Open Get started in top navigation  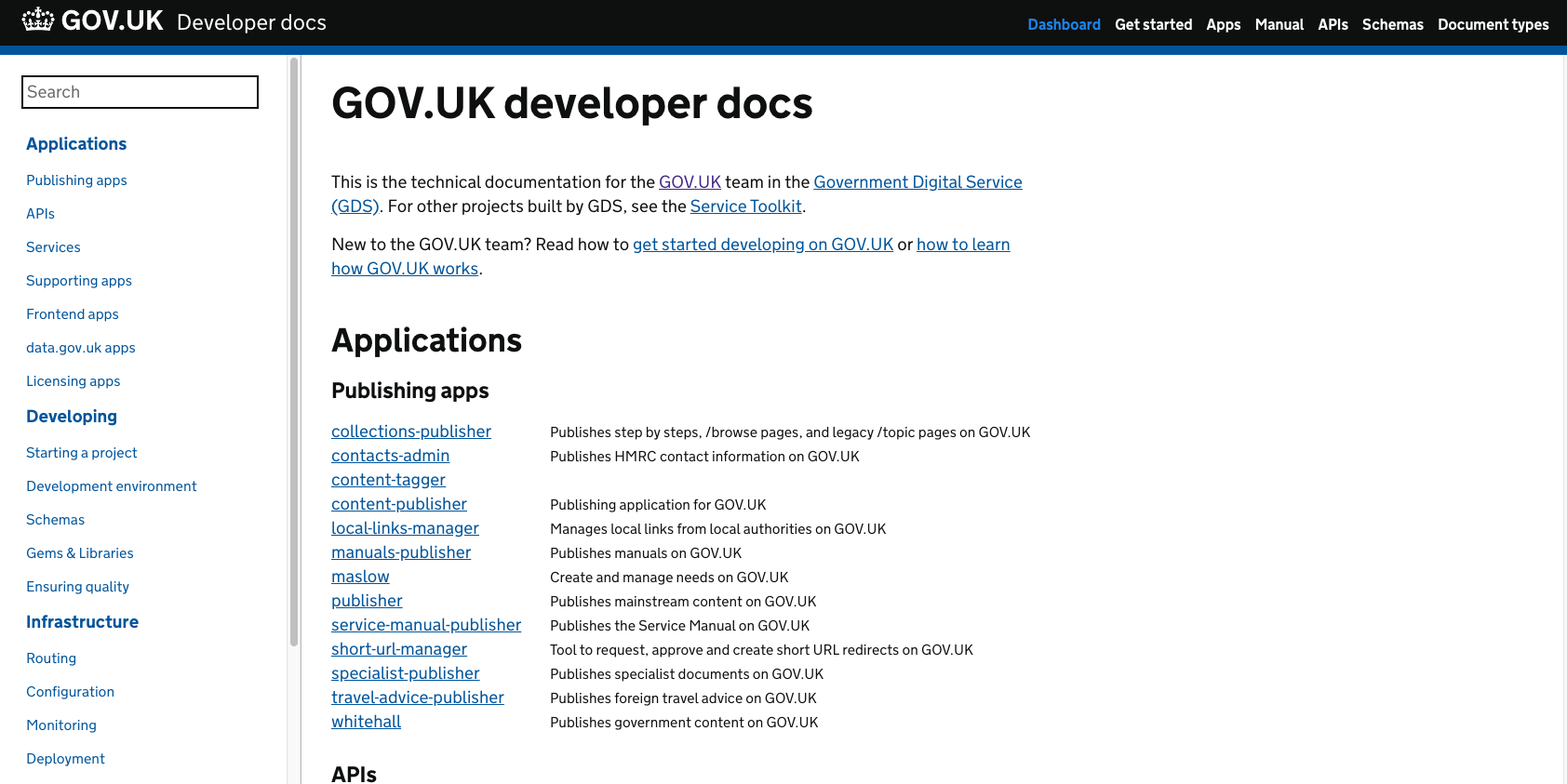(x=1153, y=25)
